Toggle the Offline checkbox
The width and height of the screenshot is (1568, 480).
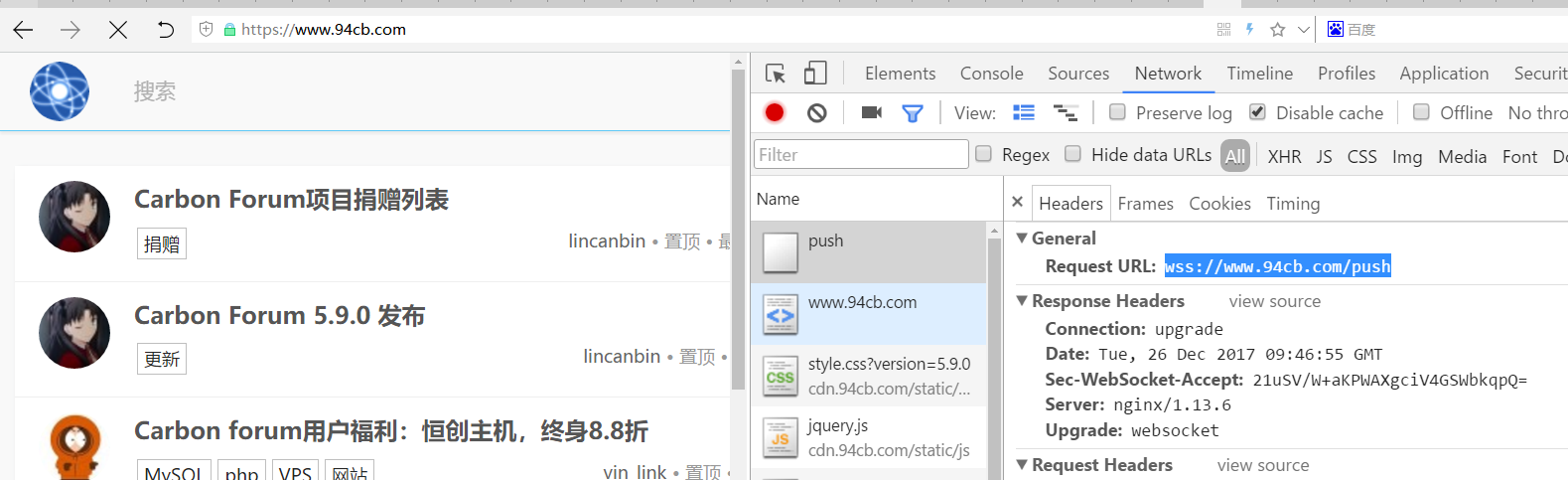1421,112
